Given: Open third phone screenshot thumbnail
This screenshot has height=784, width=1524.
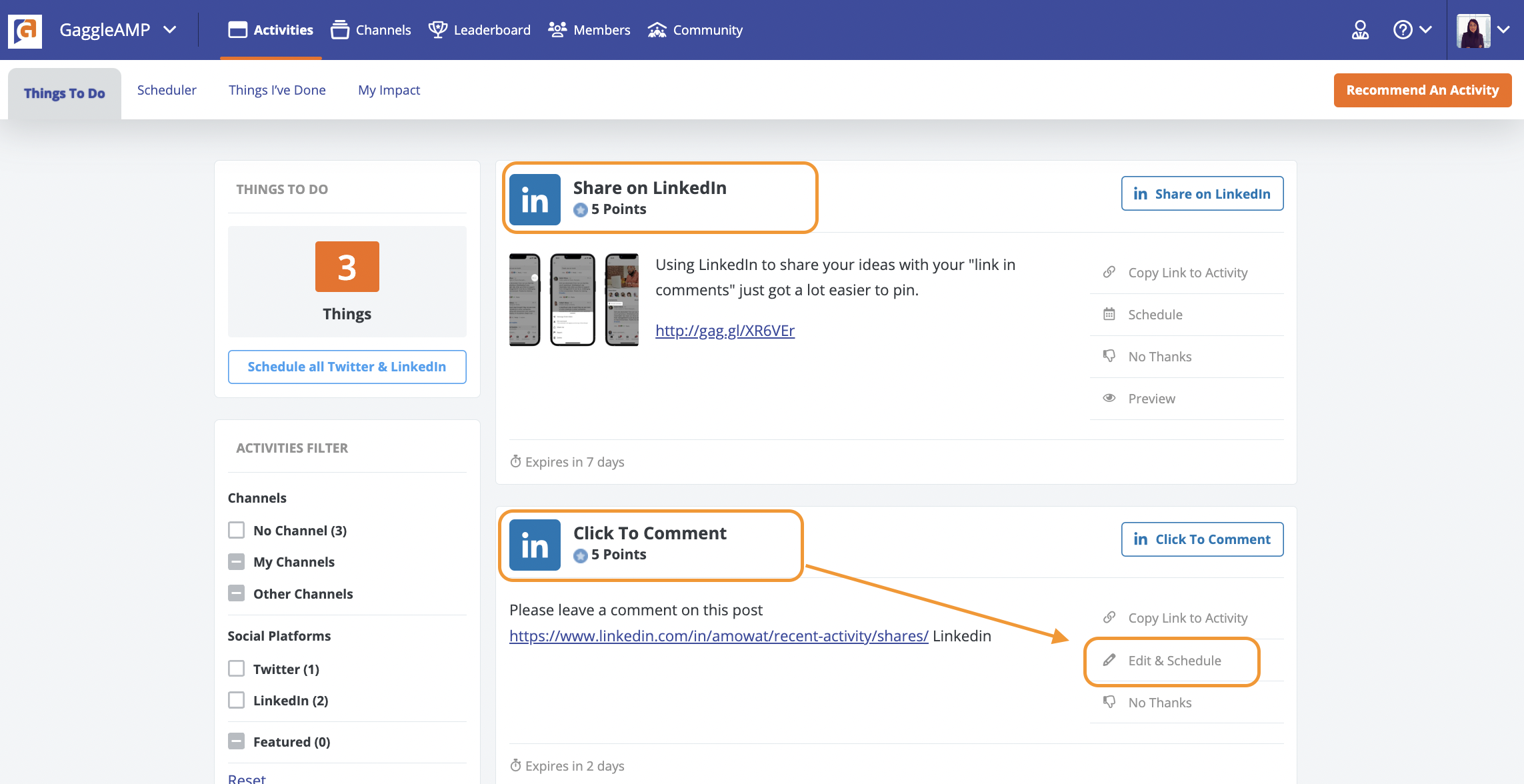Looking at the screenshot, I should [x=622, y=299].
